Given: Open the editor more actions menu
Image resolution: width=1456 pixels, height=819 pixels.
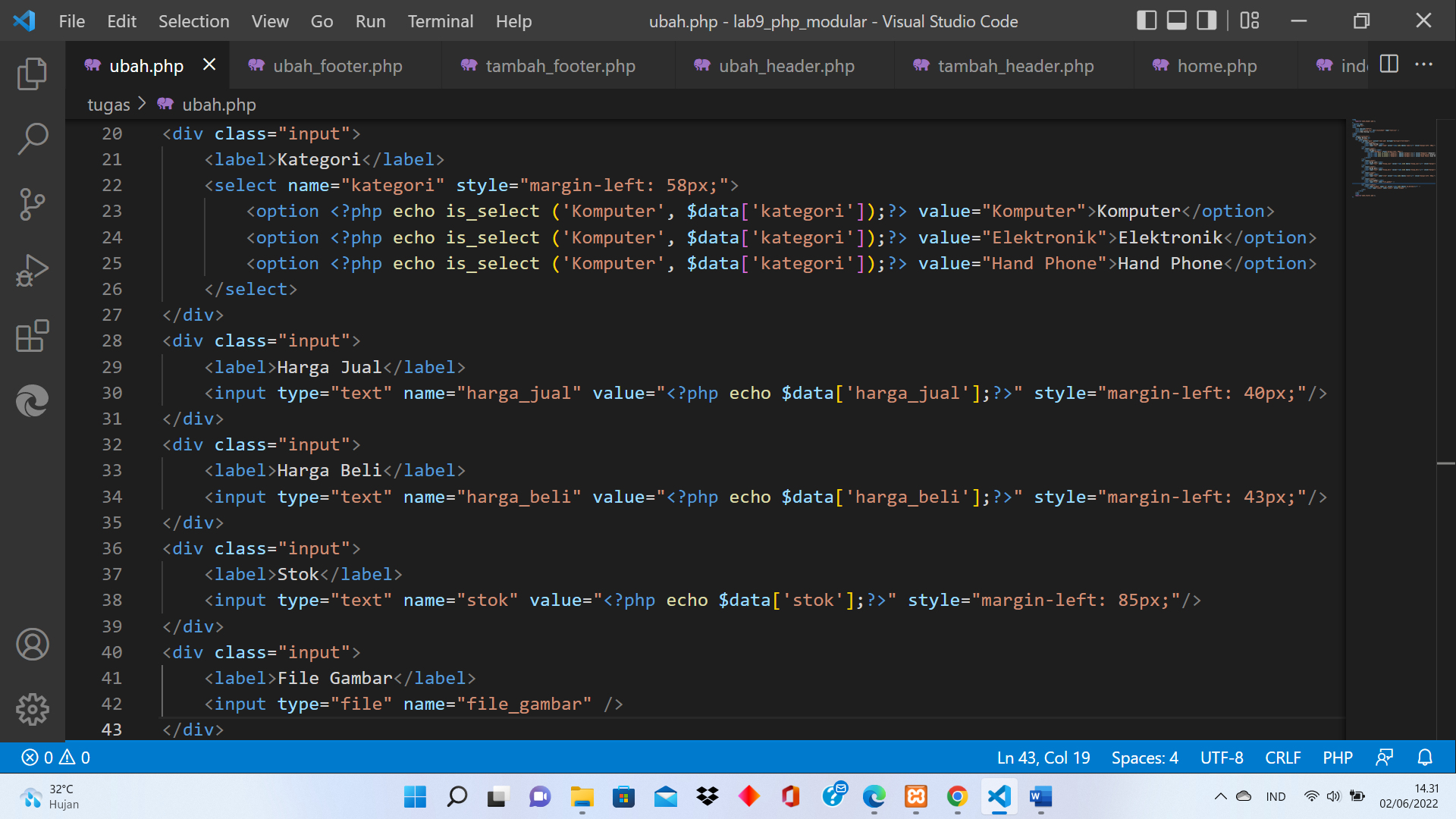Looking at the screenshot, I should coord(1424,64).
